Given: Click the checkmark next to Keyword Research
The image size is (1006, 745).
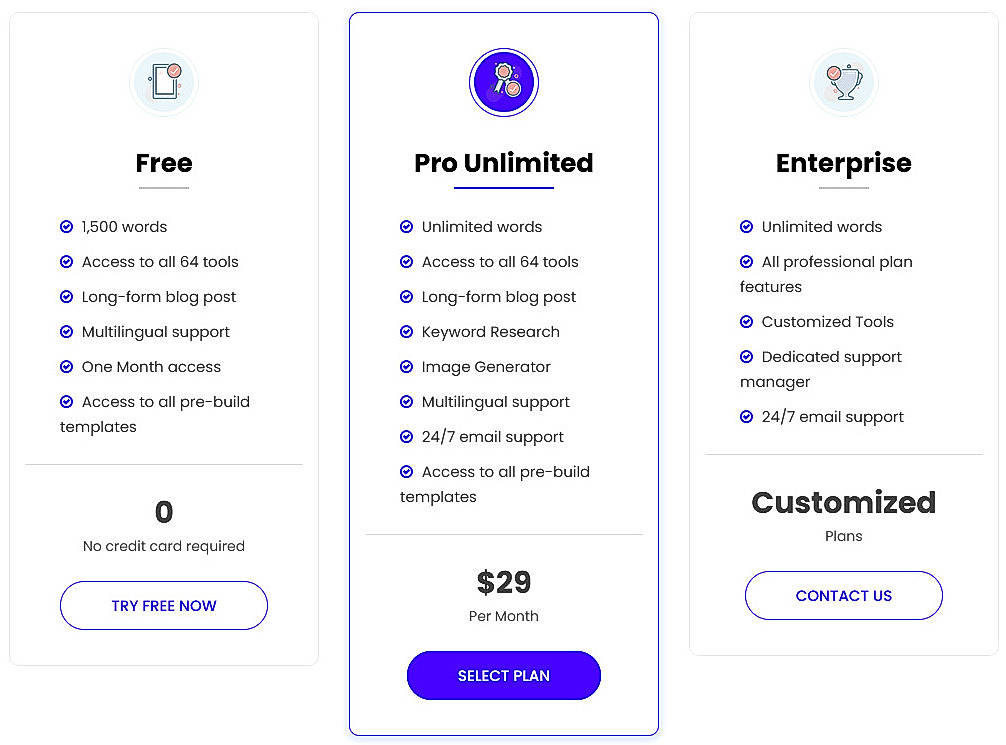Looking at the screenshot, I should (407, 332).
